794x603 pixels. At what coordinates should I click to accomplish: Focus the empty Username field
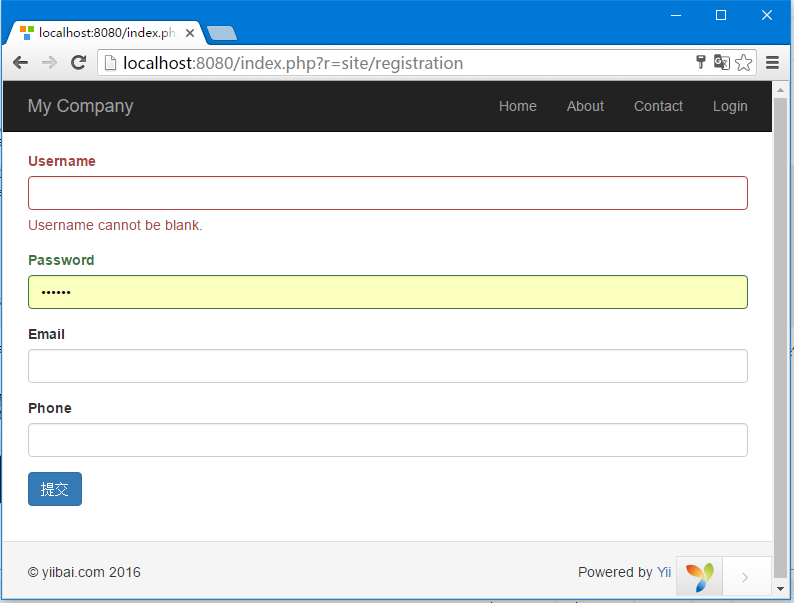[x=388, y=193]
